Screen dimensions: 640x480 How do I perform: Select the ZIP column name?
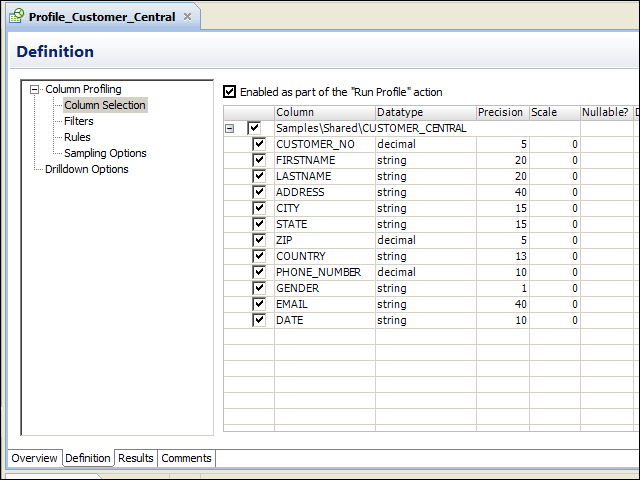(x=284, y=240)
